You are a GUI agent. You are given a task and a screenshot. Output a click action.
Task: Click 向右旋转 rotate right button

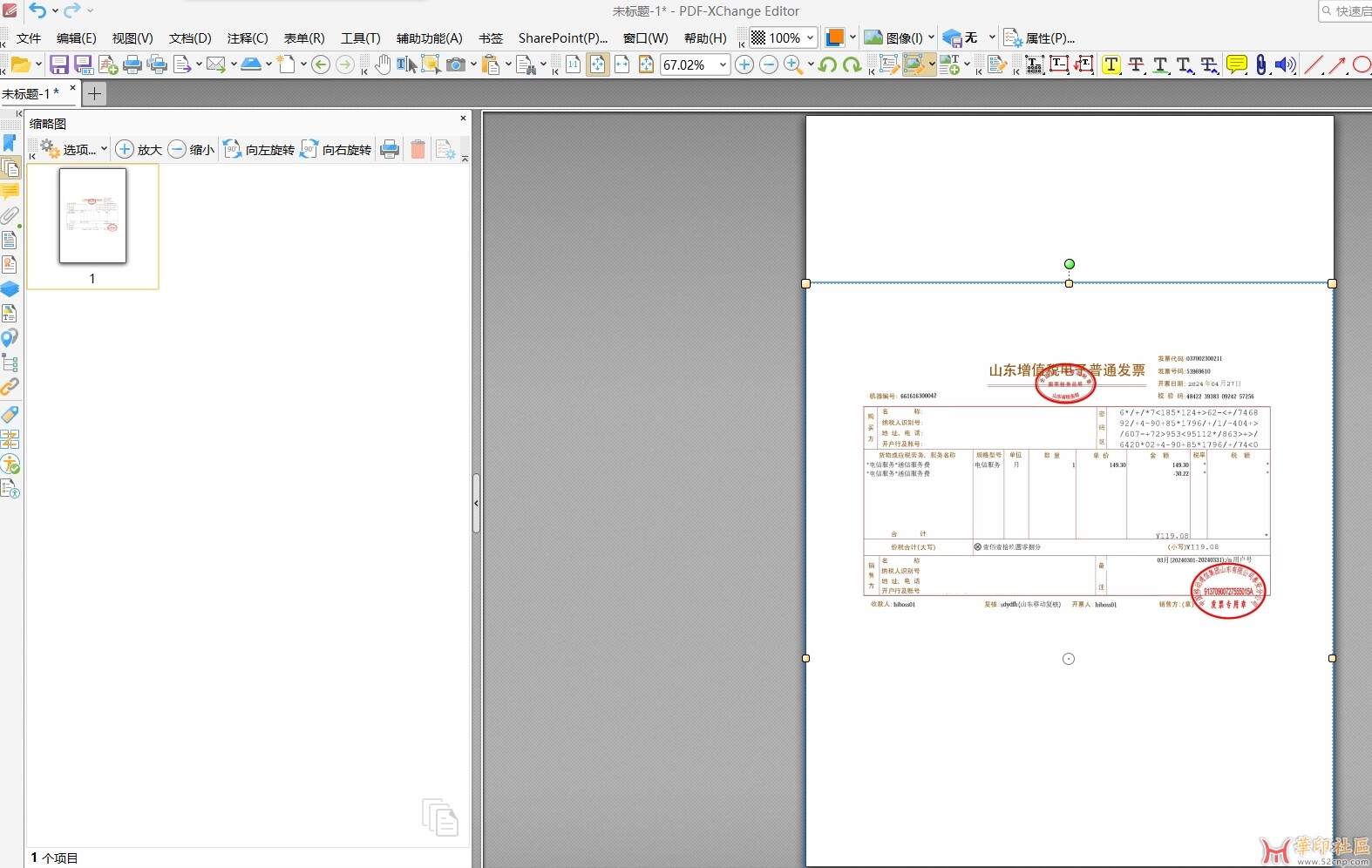336,149
